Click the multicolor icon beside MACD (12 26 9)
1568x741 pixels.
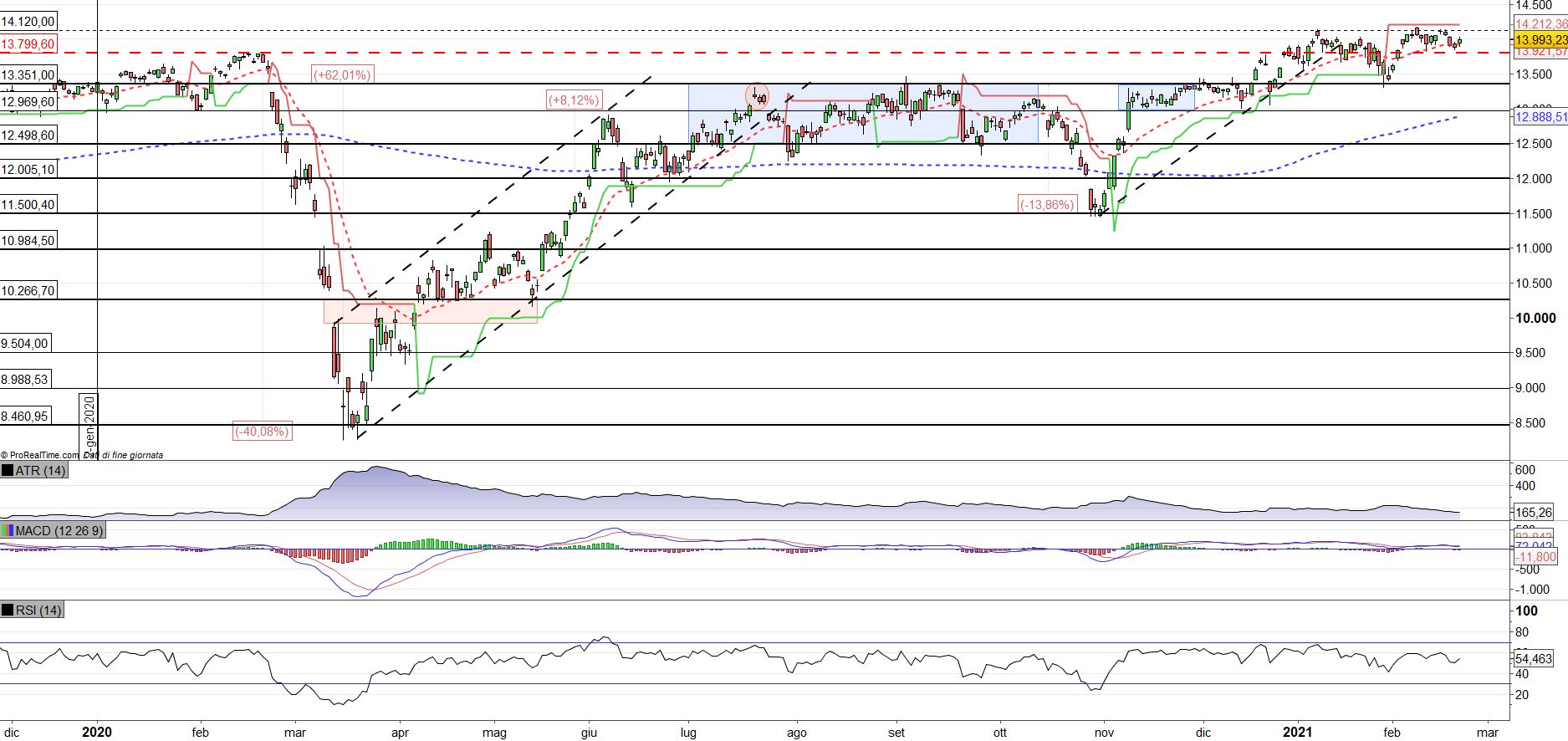[x=8, y=531]
